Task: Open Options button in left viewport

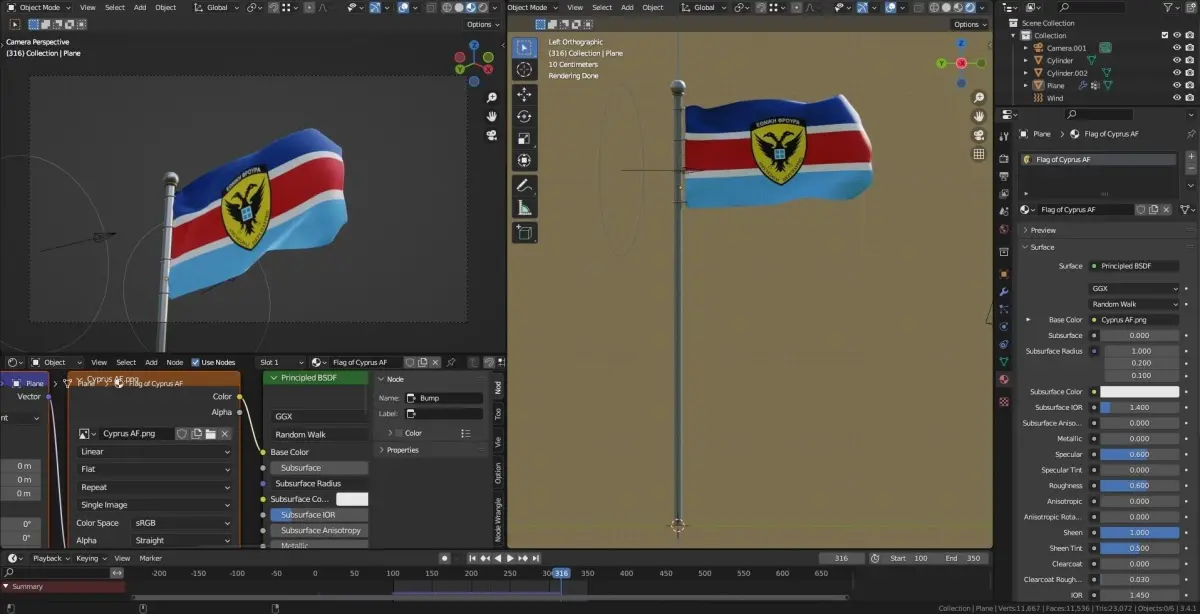Action: point(481,24)
